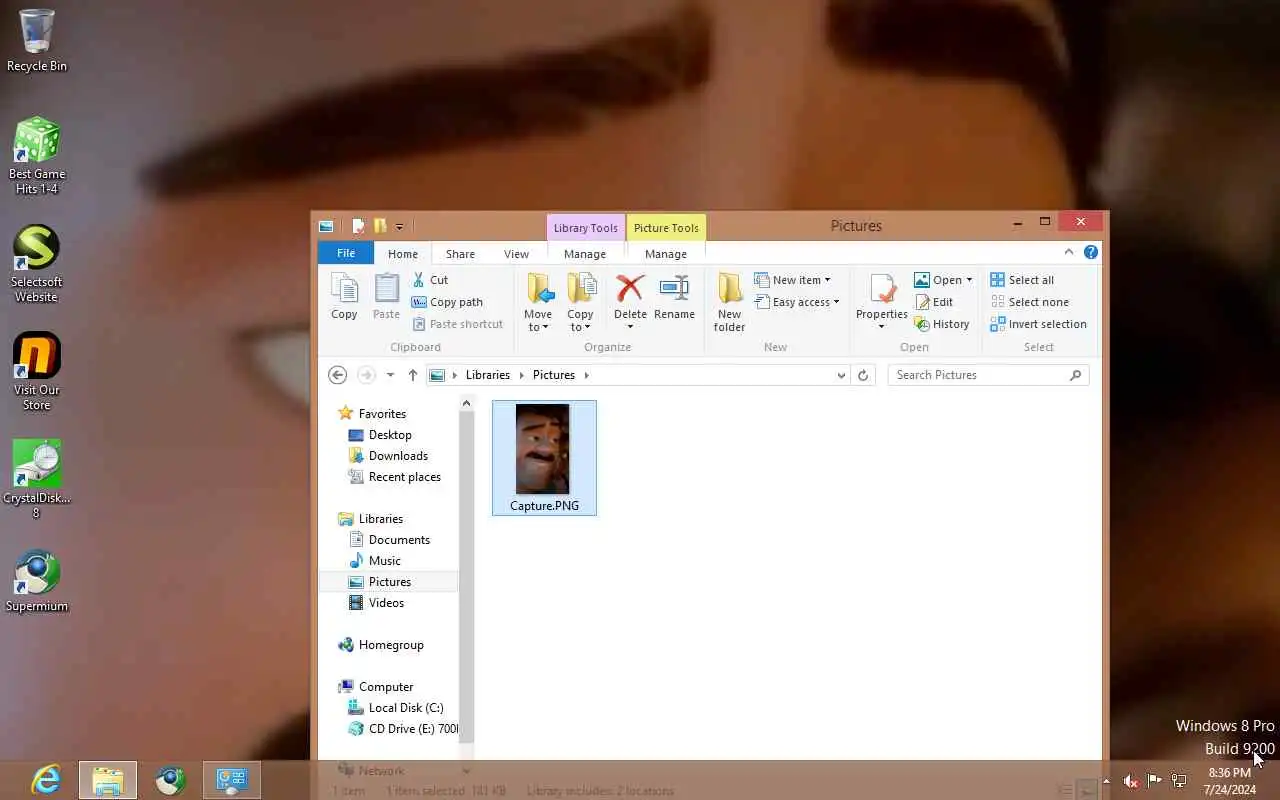Open file History from the ribbon
The width and height of the screenshot is (1280, 800).
tap(941, 324)
